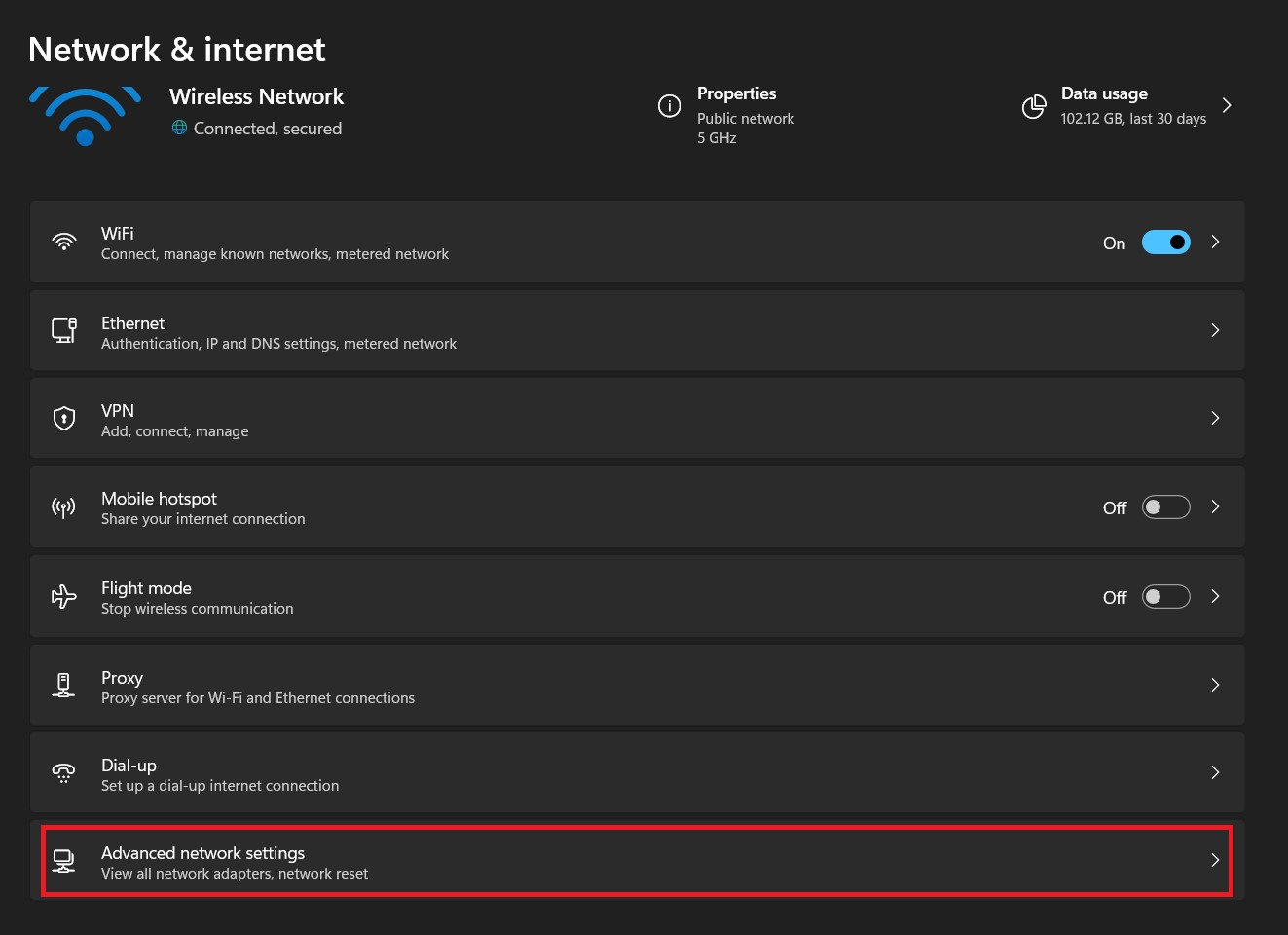Click the Mobile hotspot broadcast icon

click(63, 507)
